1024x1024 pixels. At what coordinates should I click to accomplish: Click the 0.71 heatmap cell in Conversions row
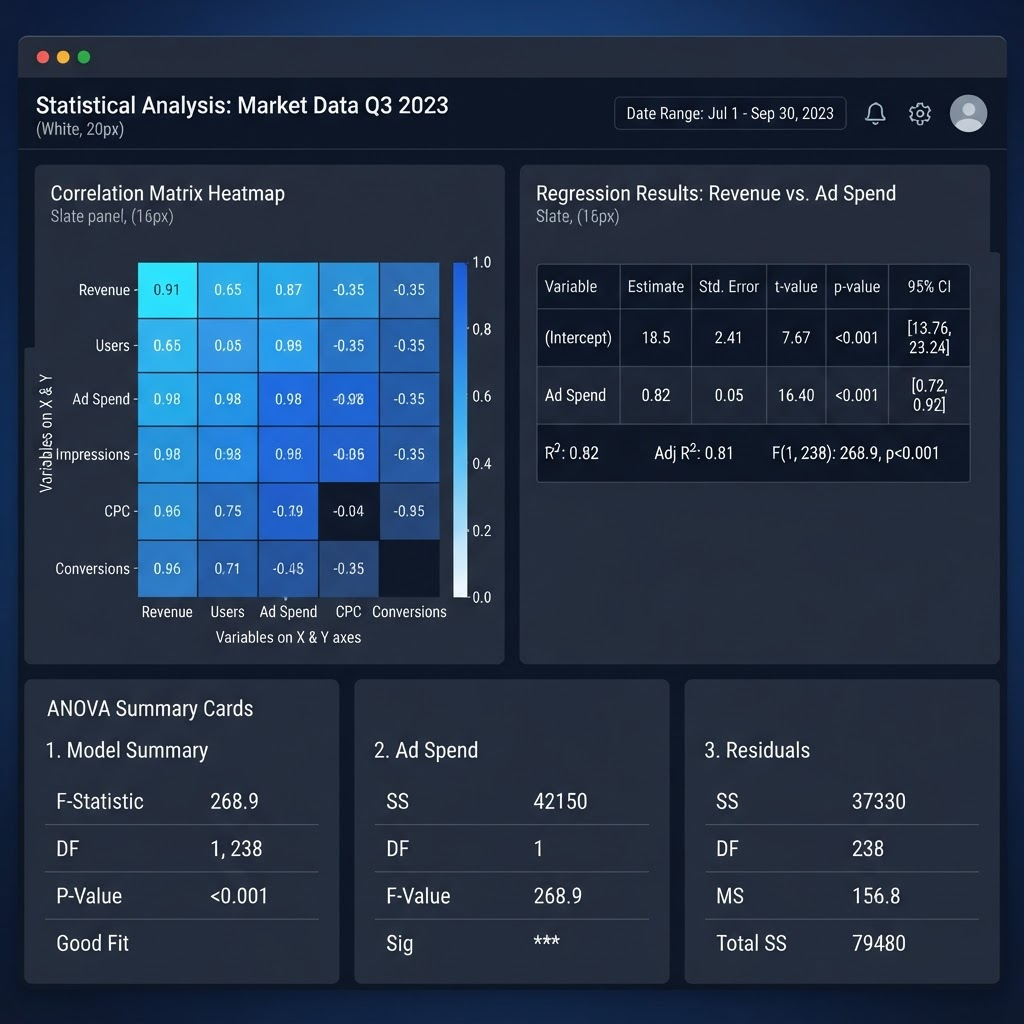(x=228, y=569)
